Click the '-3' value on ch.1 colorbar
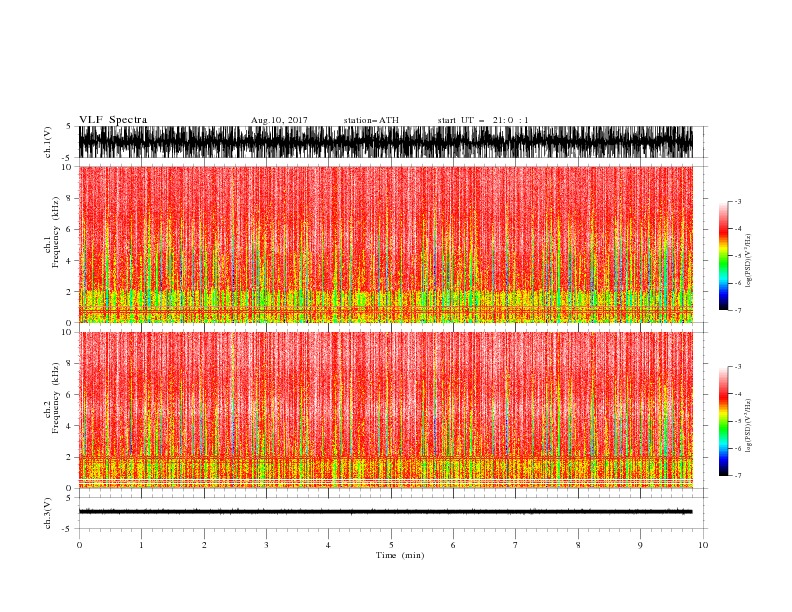Image resolution: width=792 pixels, height=612 pixels. [737, 201]
